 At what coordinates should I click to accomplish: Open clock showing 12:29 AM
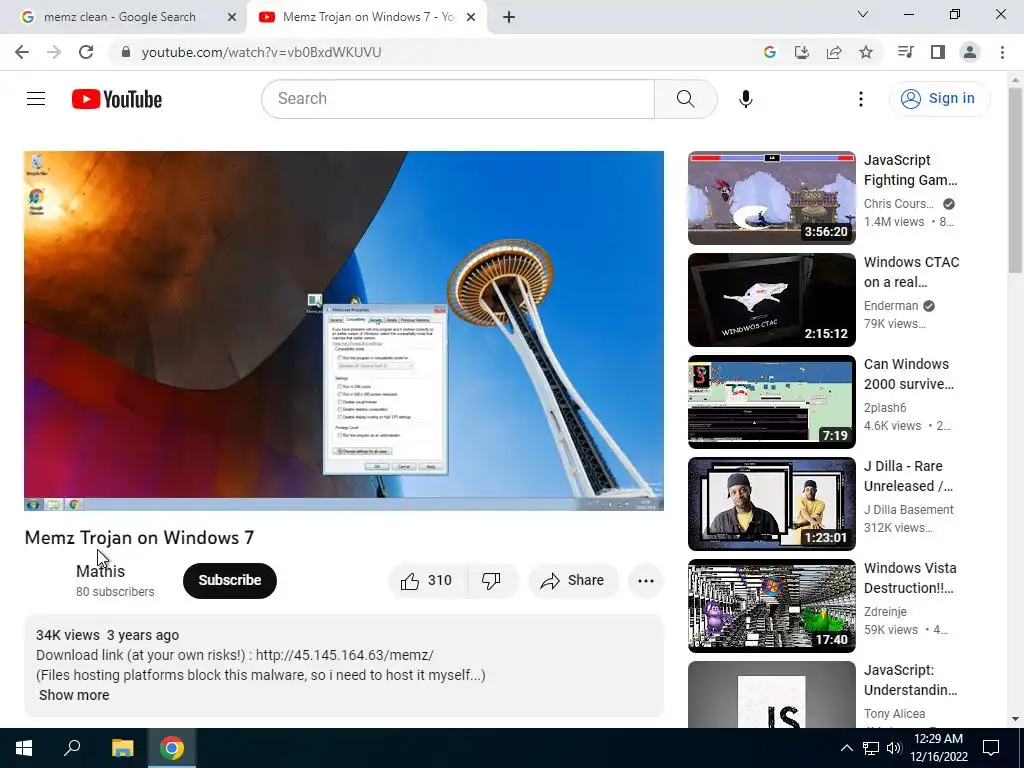938,748
